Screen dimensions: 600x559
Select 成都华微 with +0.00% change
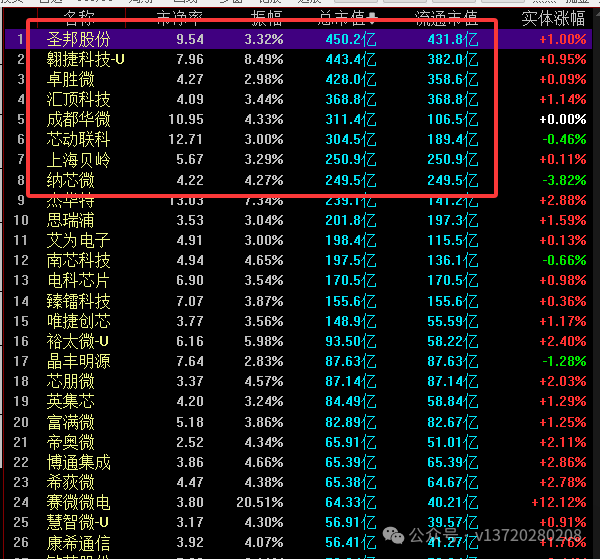[x=78, y=119]
